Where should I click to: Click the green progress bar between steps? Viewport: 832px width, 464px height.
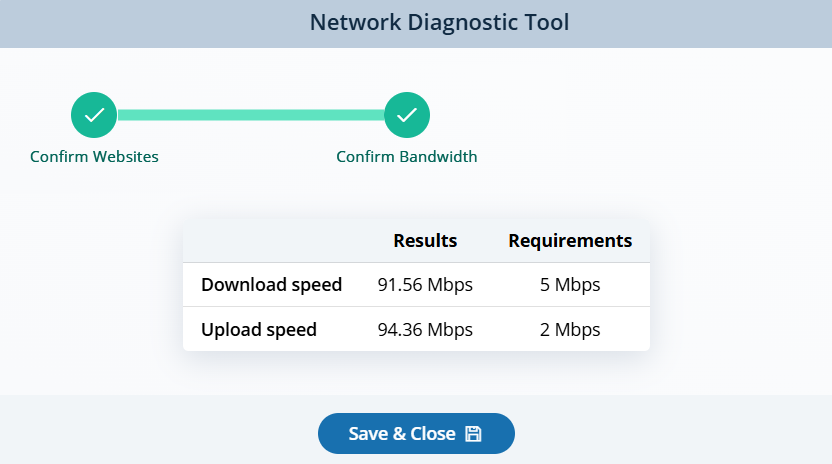[x=250, y=115]
